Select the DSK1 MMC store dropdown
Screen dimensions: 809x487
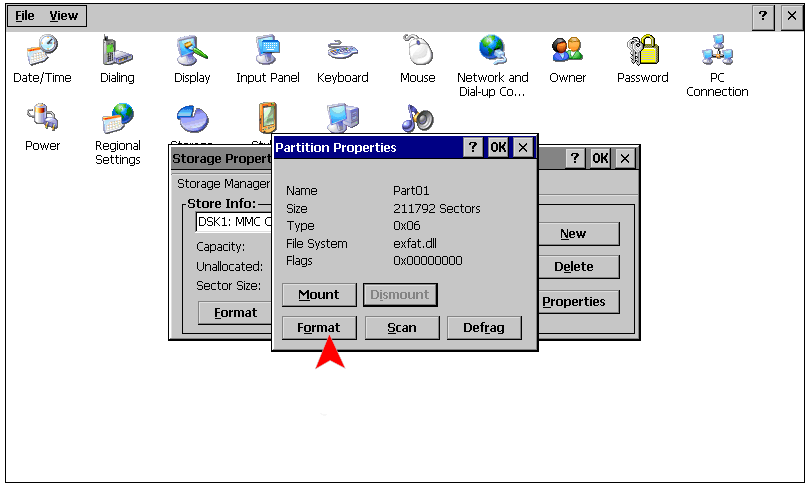pyautogui.click(x=234, y=222)
